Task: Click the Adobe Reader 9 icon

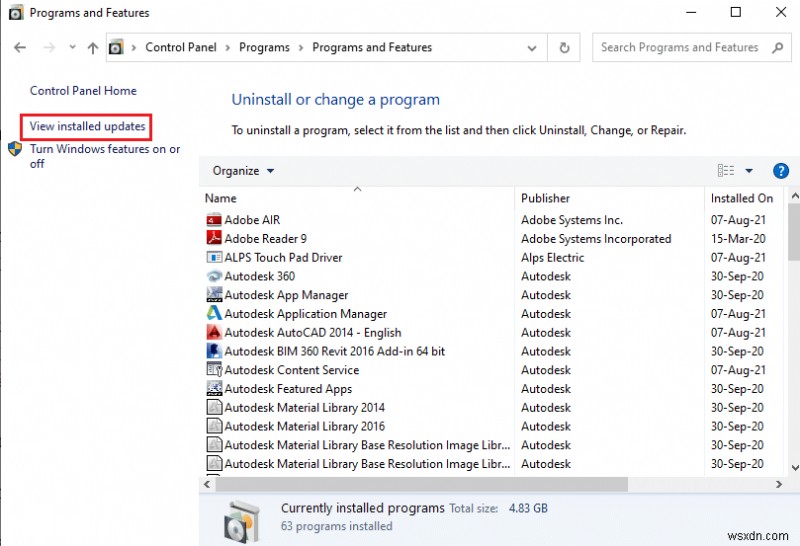Action: point(214,238)
